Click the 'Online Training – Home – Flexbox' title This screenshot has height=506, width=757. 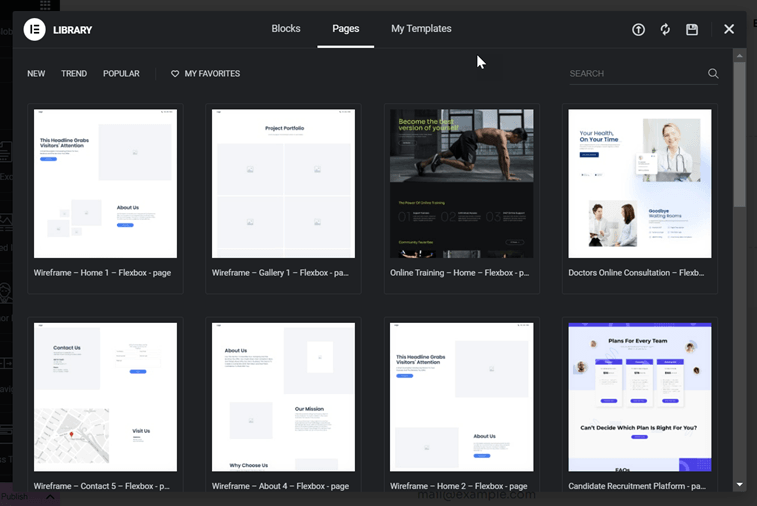pos(460,273)
